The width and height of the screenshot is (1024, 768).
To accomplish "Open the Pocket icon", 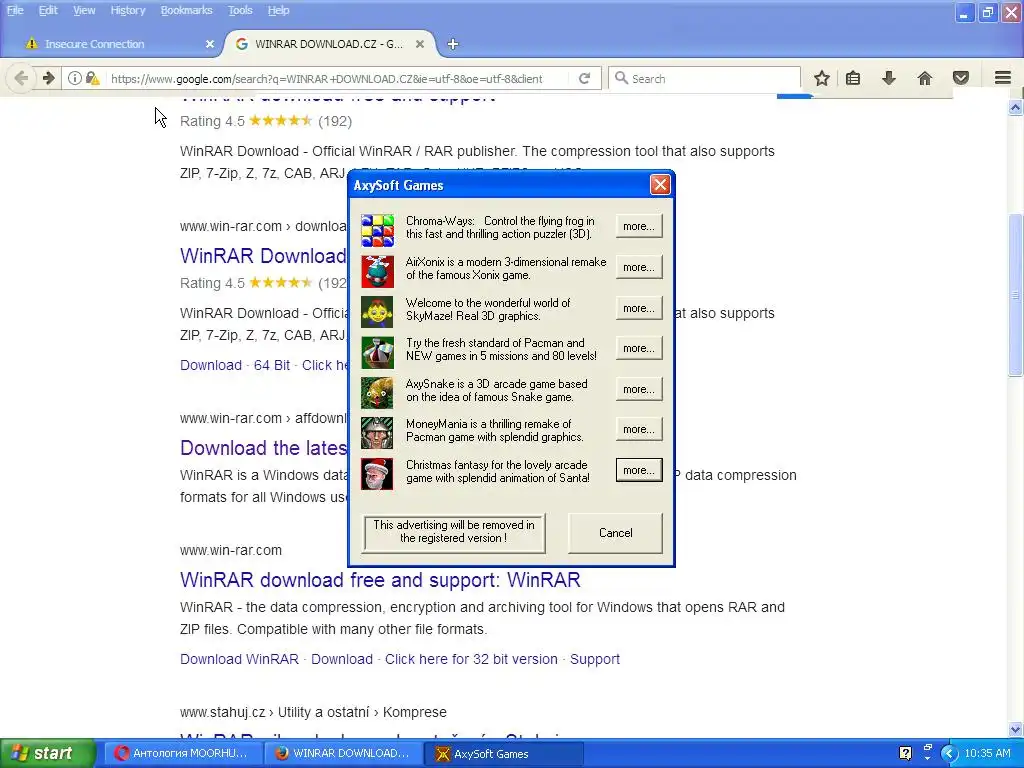I will [x=961, y=78].
